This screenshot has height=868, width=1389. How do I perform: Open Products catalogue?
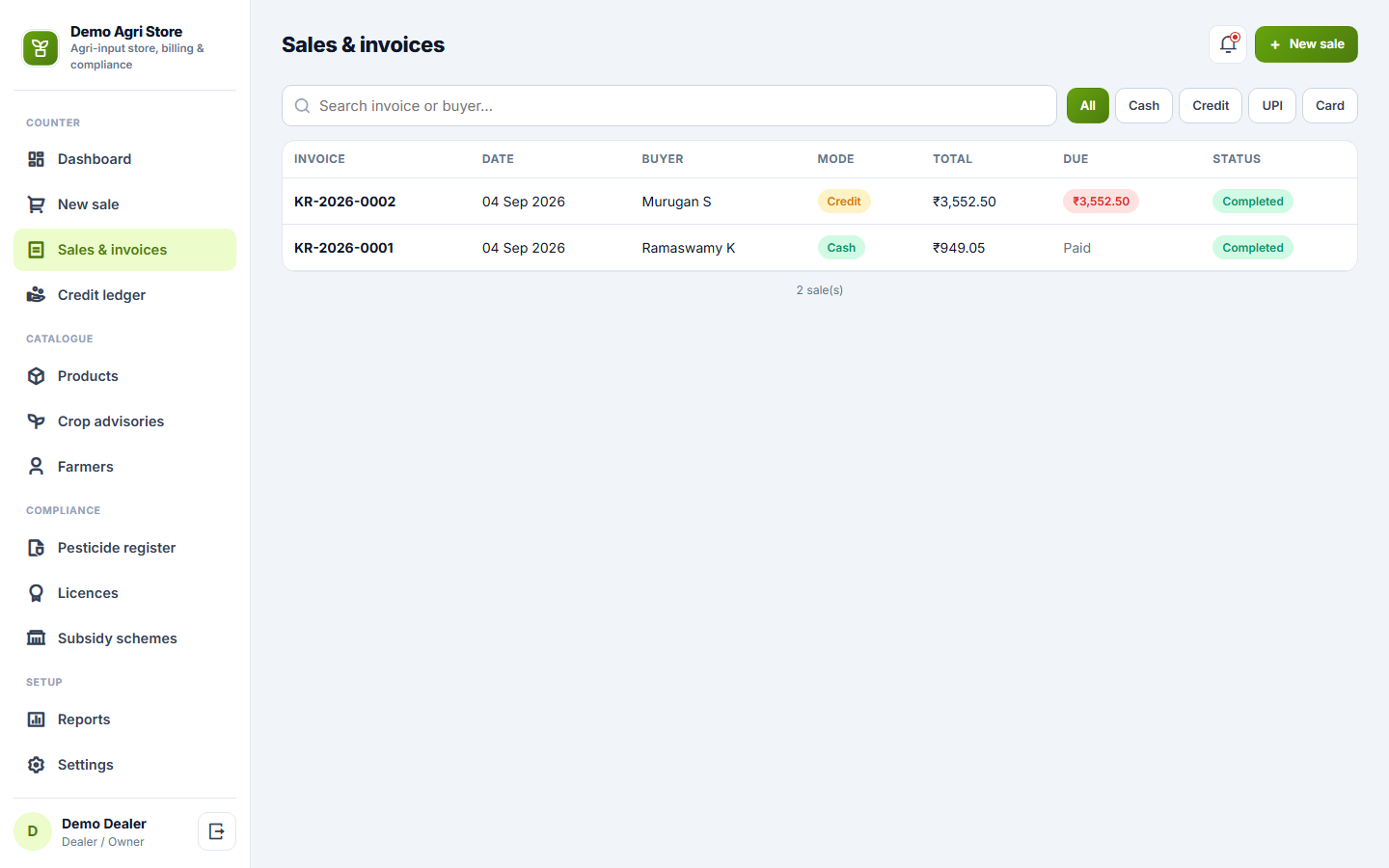[124, 376]
